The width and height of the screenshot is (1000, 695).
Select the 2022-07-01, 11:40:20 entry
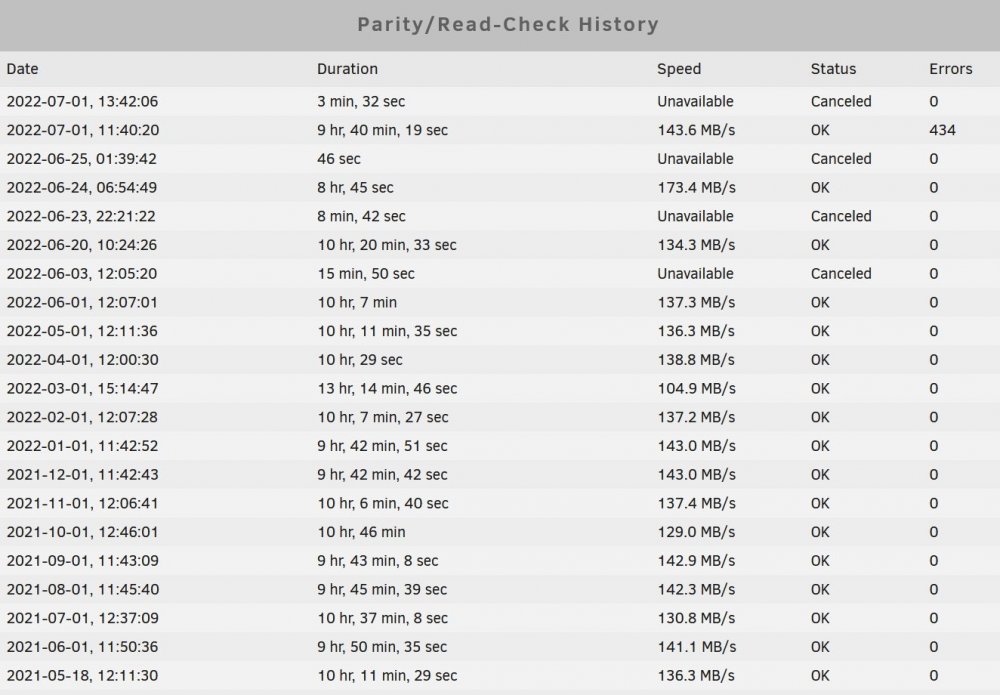coord(500,130)
